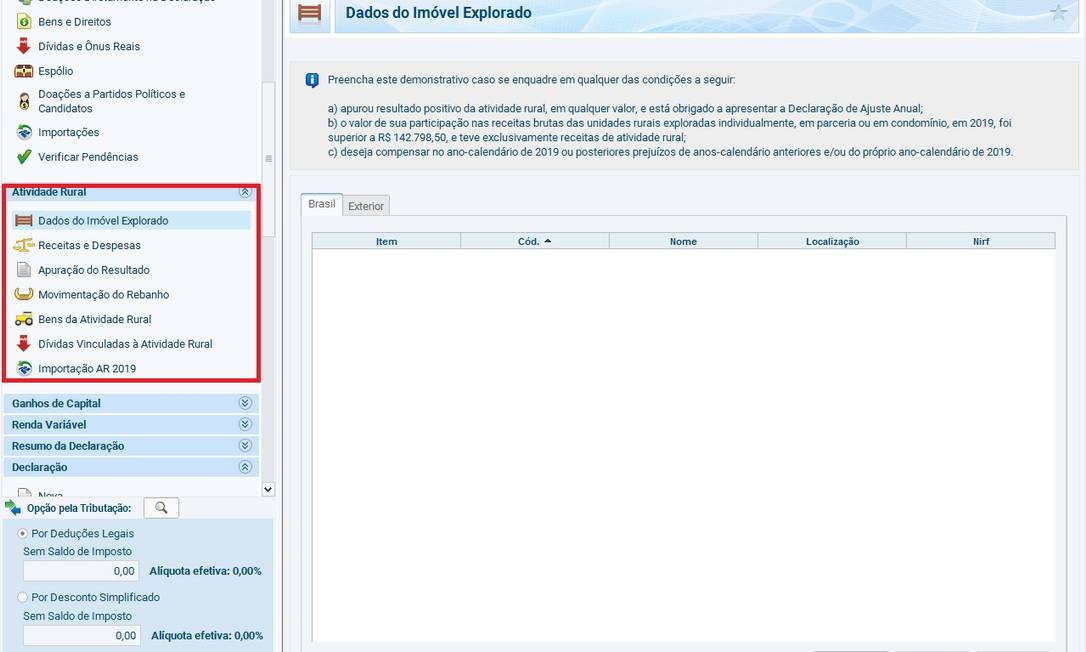Click the Verificar Pendências checkmark icon
Image resolution: width=1086 pixels, height=652 pixels.
tap(23, 157)
